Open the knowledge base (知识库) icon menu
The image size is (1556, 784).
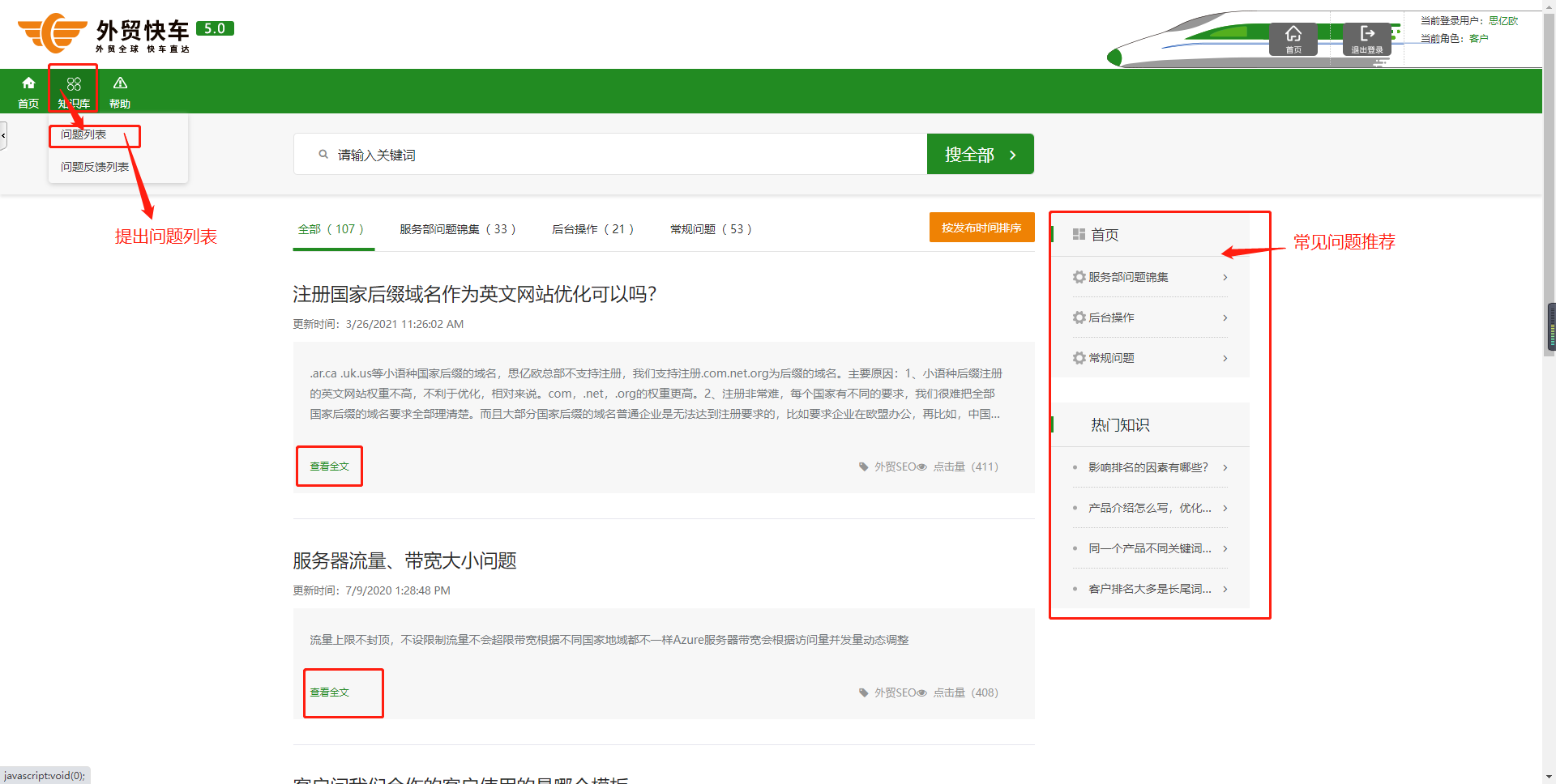[x=74, y=85]
